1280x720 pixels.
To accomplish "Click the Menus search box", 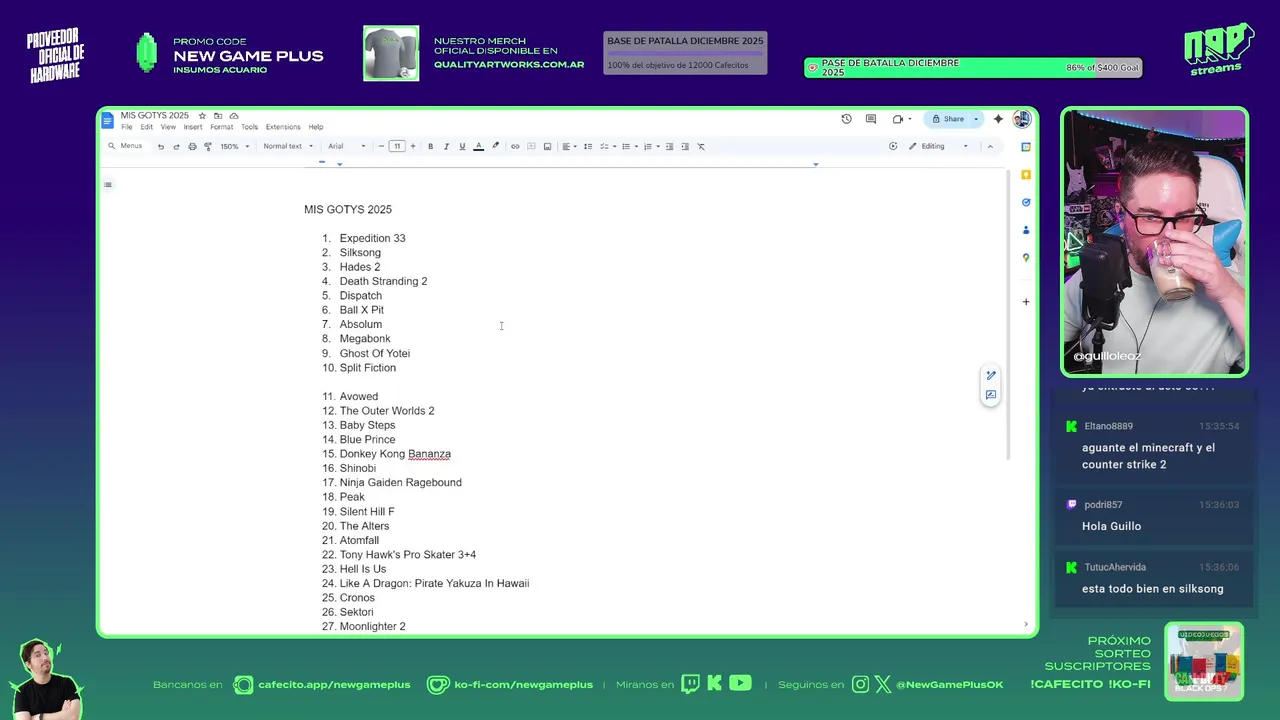I will 125,146.
